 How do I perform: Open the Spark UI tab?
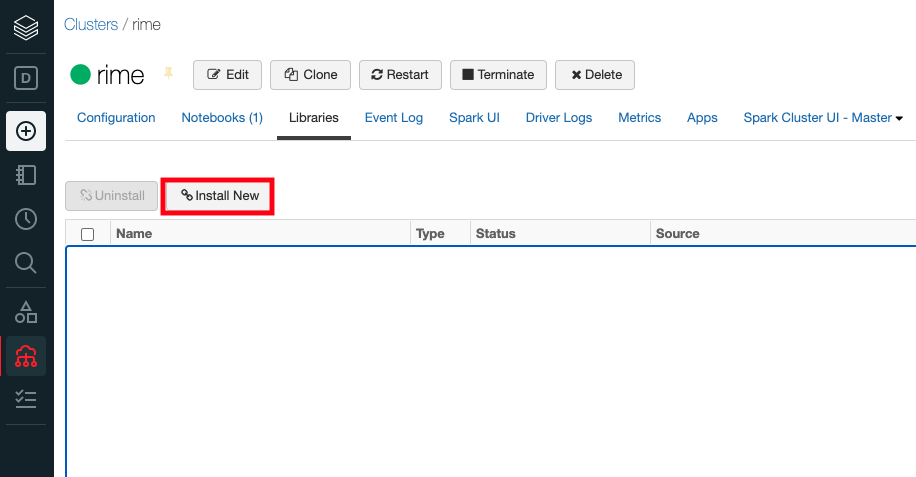(x=474, y=117)
